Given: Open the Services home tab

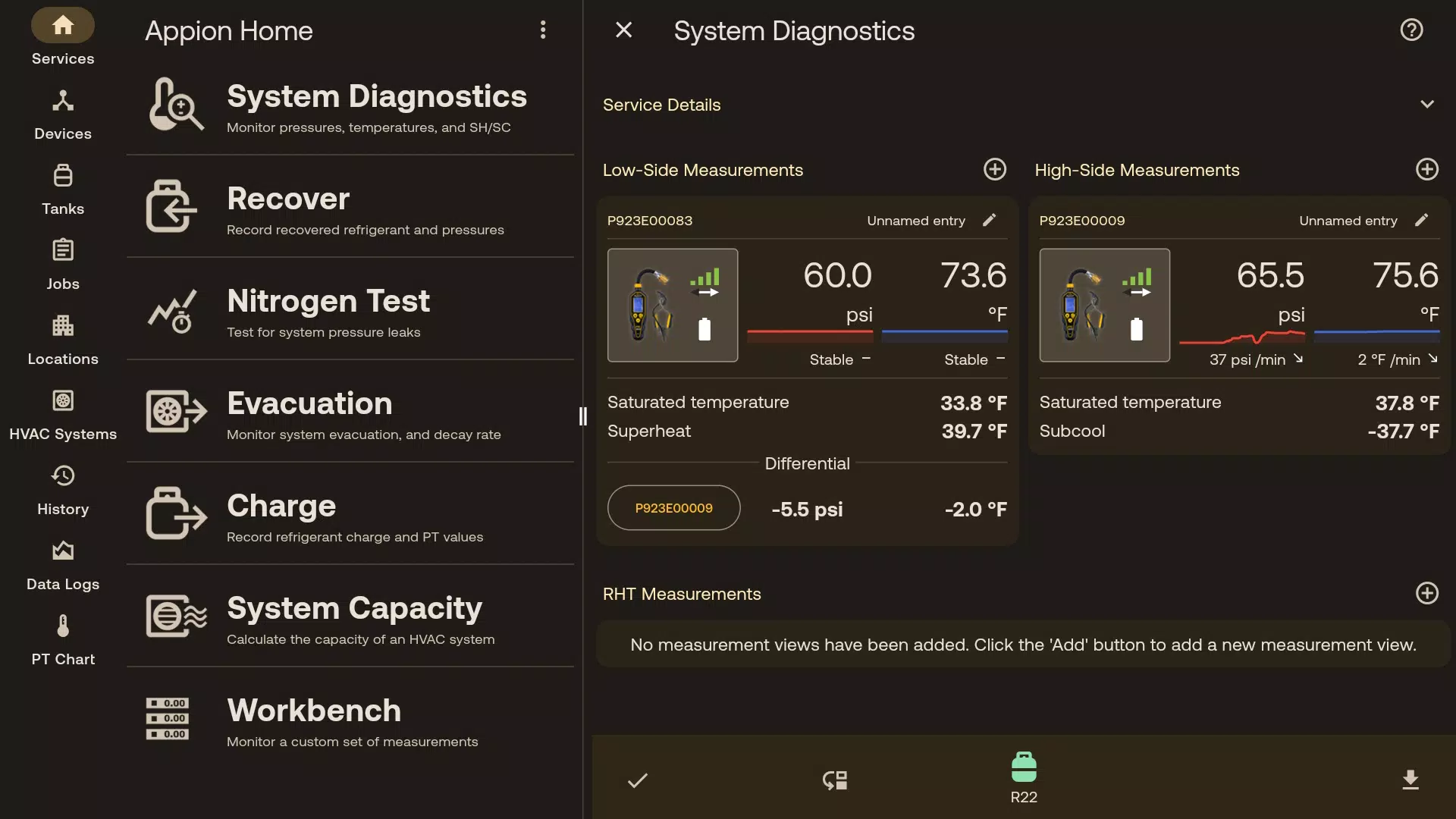Looking at the screenshot, I should click(63, 37).
